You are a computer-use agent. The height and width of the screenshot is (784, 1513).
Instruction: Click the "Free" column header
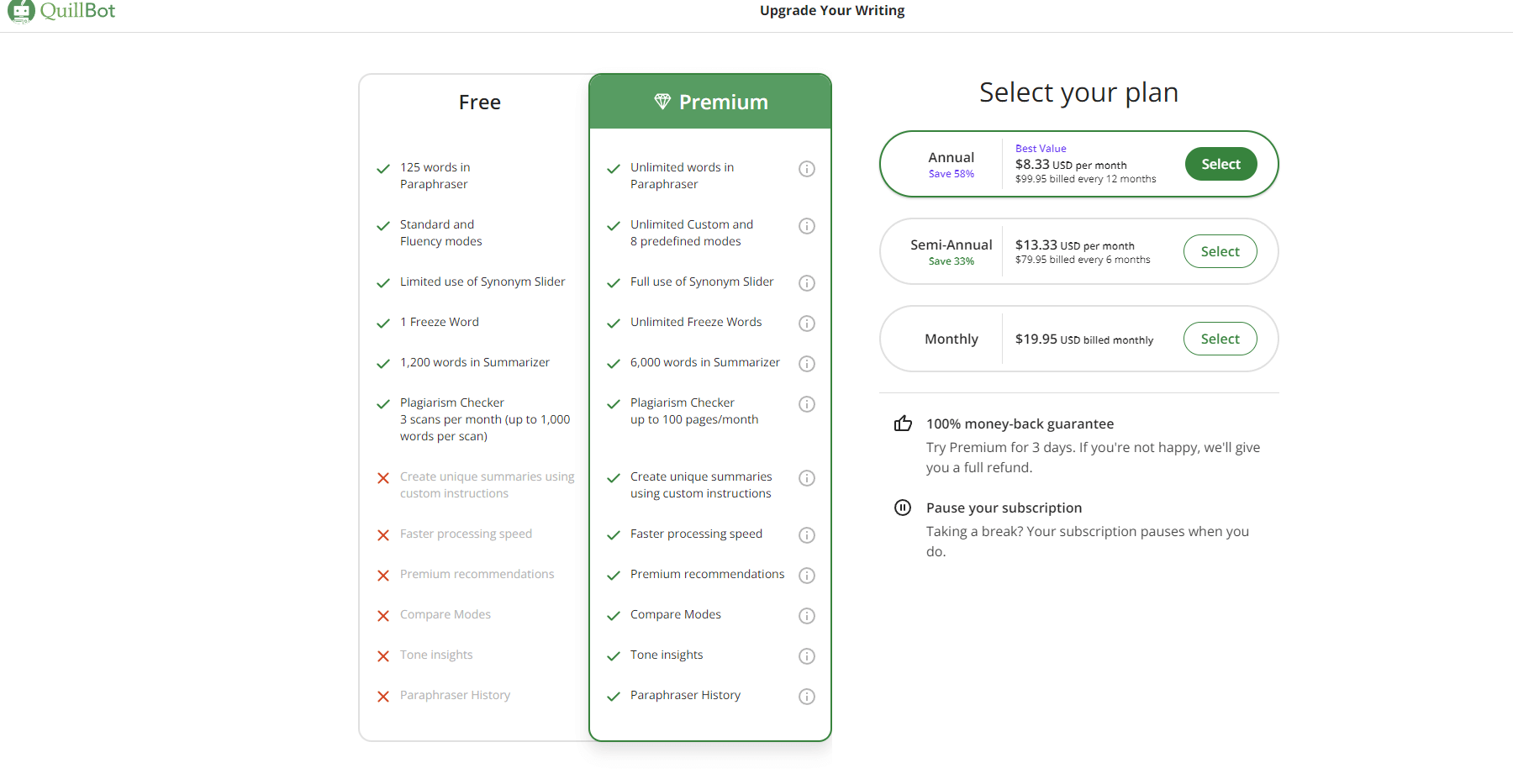coord(479,102)
